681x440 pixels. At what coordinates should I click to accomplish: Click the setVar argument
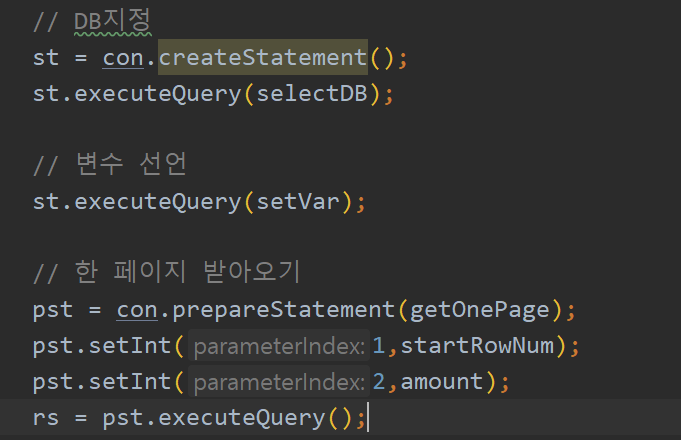[298, 202]
